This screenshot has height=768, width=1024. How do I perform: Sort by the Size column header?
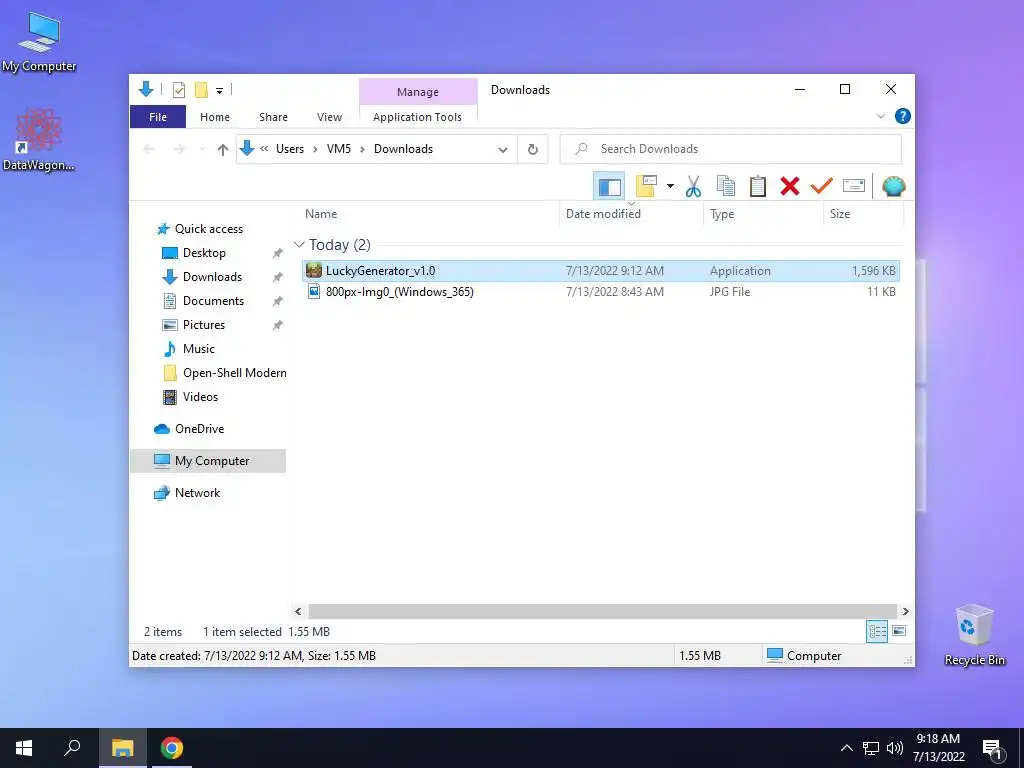tap(863, 214)
